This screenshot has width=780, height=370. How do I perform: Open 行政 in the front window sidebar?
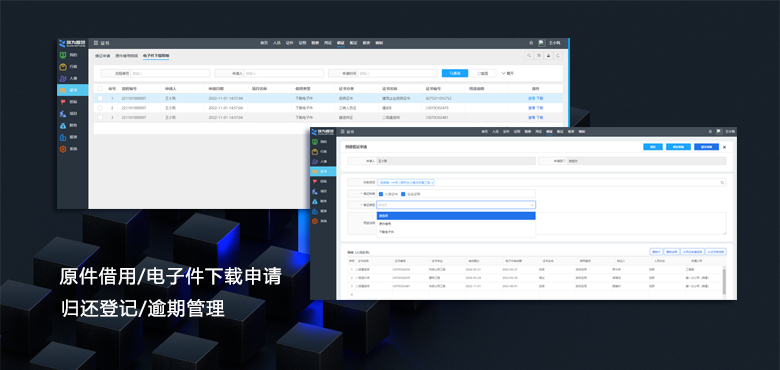point(323,152)
